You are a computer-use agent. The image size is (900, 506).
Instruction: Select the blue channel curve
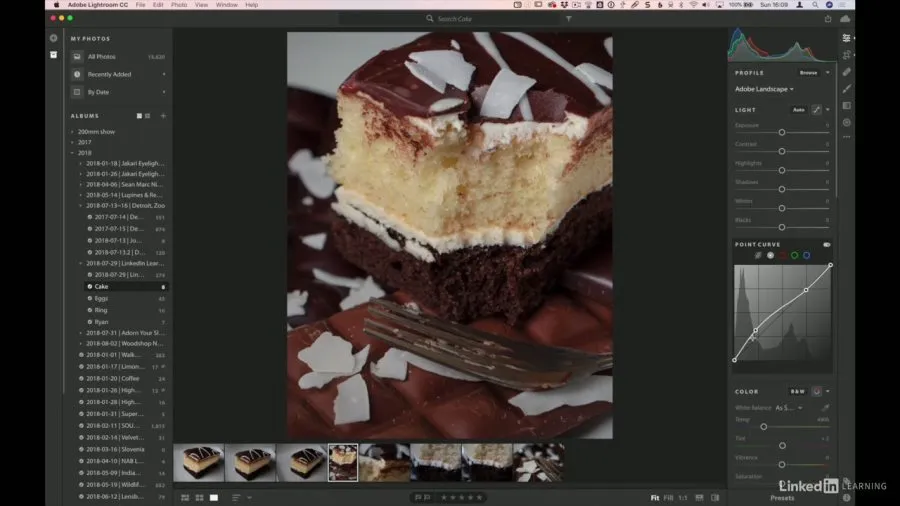806,255
